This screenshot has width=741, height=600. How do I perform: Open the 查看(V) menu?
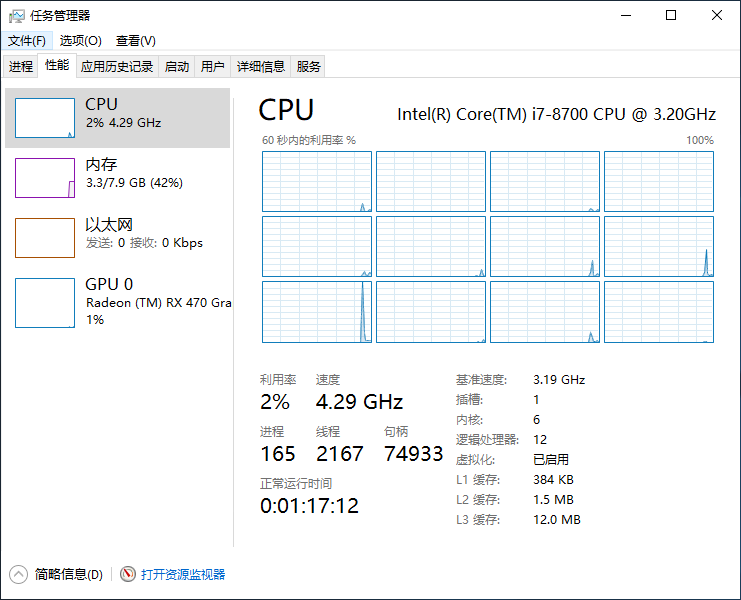point(135,41)
